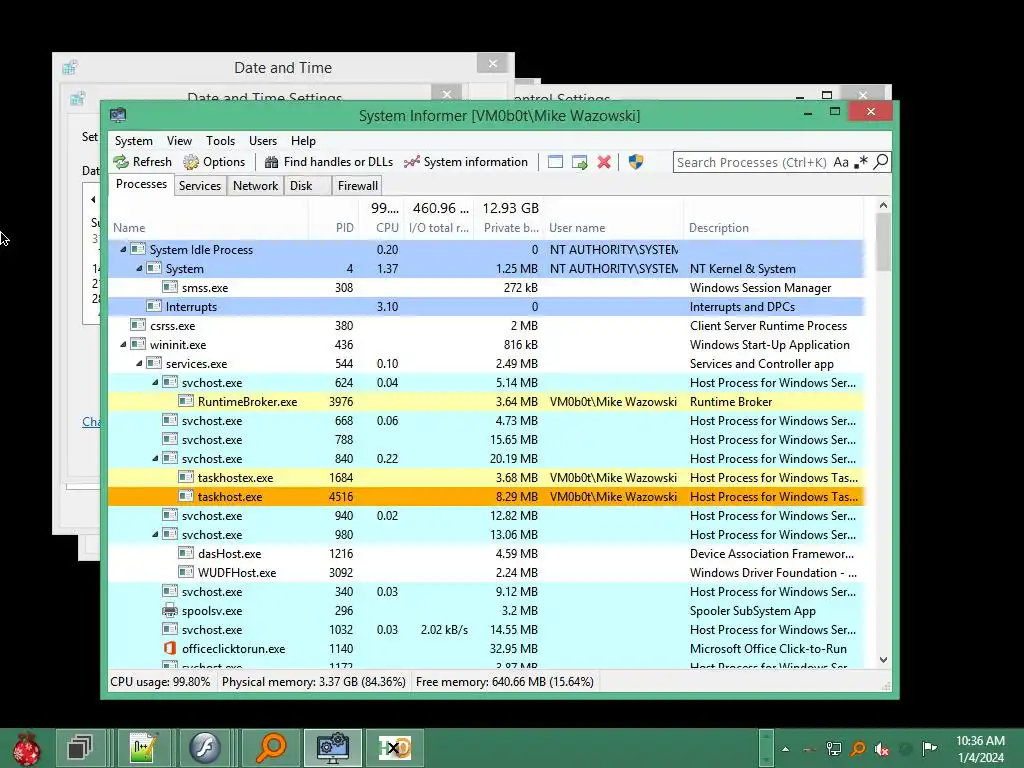Image resolution: width=1024 pixels, height=768 pixels.
Task: Select dasHost.exe process row
Action: click(487, 553)
